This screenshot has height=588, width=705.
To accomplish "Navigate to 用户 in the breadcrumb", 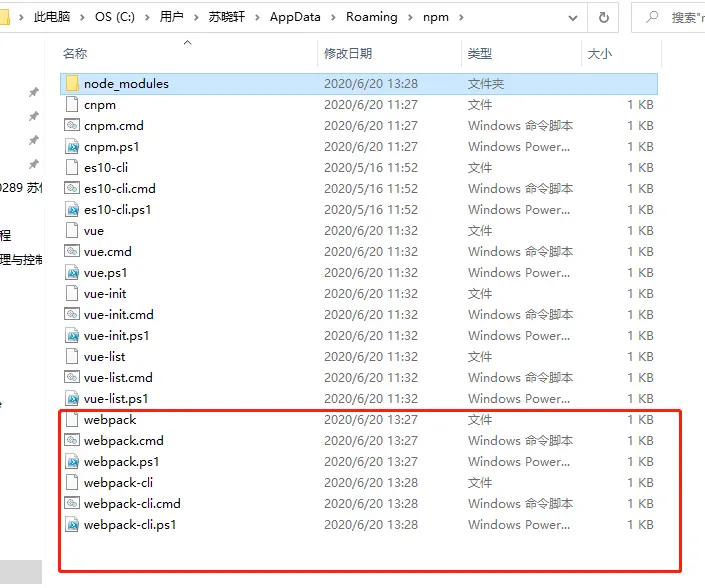I will [171, 17].
